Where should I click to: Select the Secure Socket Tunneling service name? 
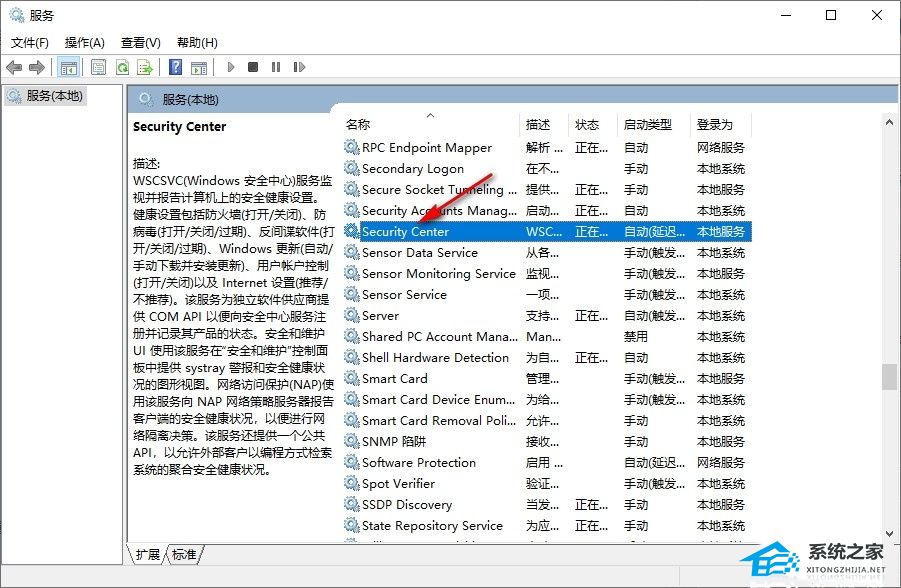click(439, 190)
